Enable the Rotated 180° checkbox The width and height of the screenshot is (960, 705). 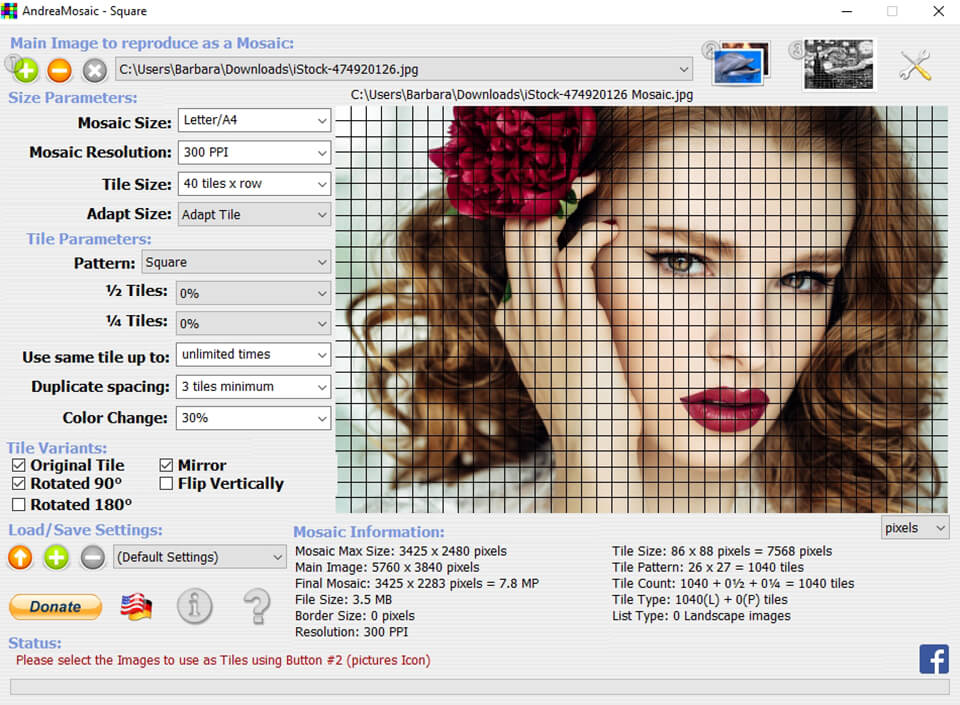[x=19, y=505]
